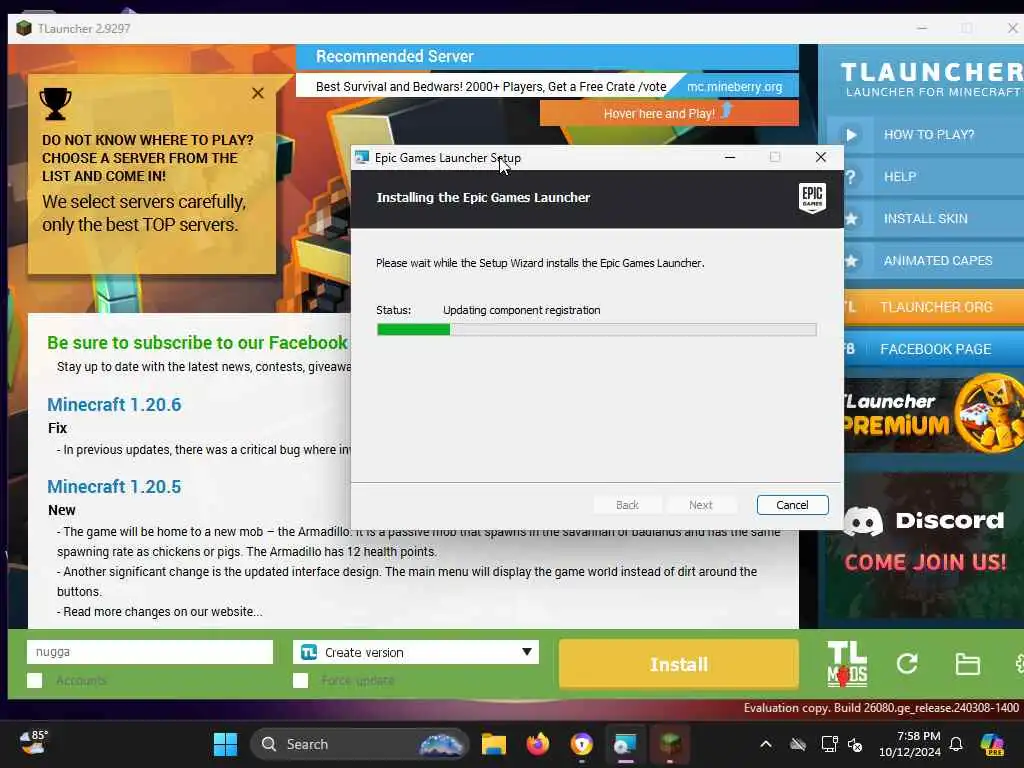Click the Brave browser taskbar icon
Image resolution: width=1024 pixels, height=768 pixels.
(x=581, y=744)
